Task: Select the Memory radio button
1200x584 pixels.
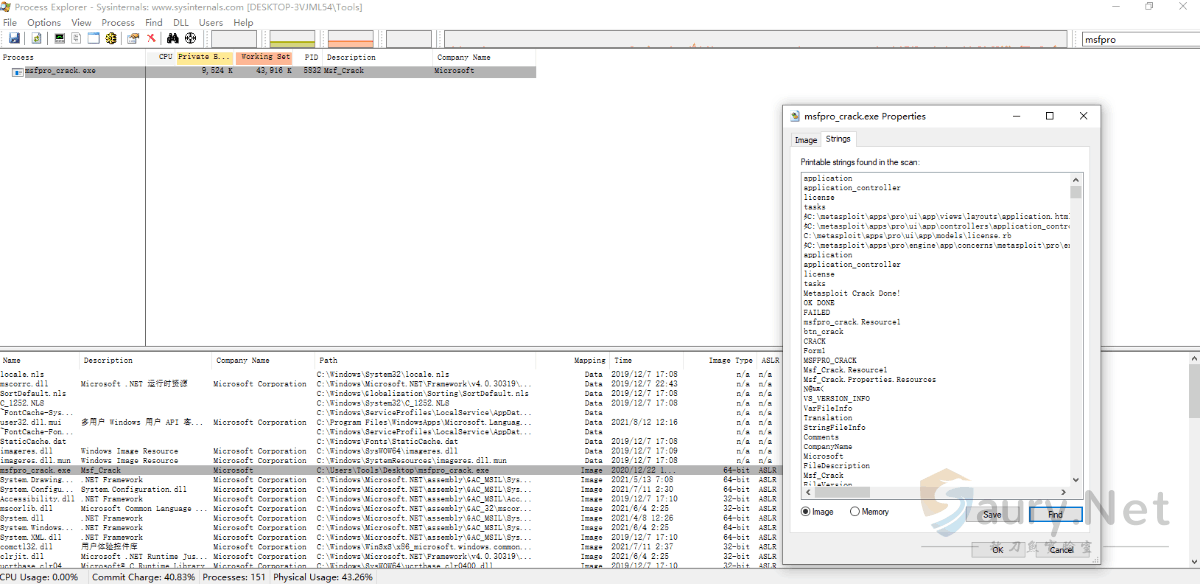Action: [x=855, y=512]
